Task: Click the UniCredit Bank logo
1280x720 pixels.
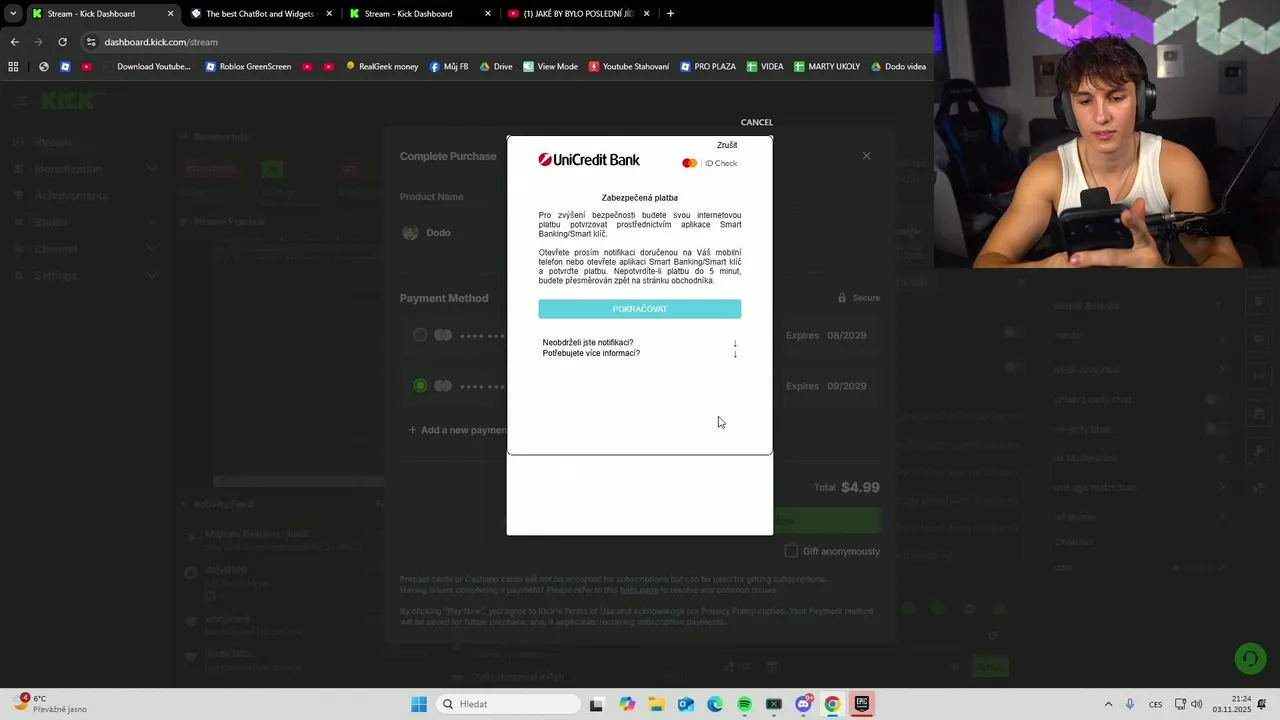Action: (589, 160)
